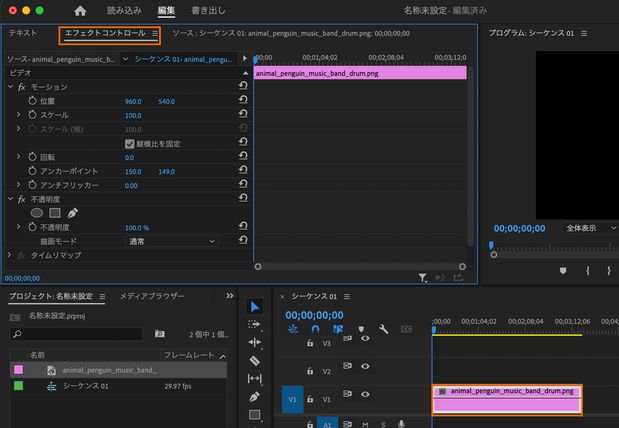Toggle animation stopwatch for 回転
This screenshot has height=428, width=619.
pyautogui.click(x=31, y=157)
